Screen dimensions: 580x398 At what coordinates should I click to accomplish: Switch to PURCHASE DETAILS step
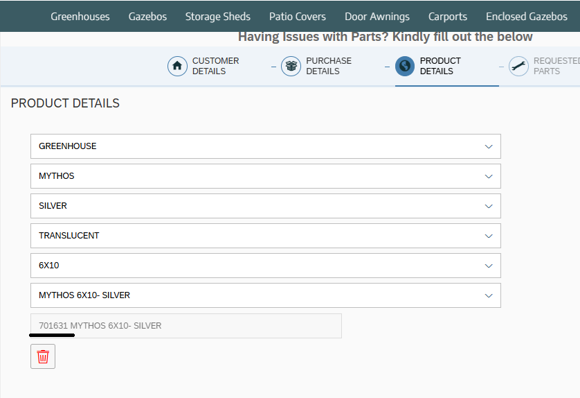[x=328, y=66]
